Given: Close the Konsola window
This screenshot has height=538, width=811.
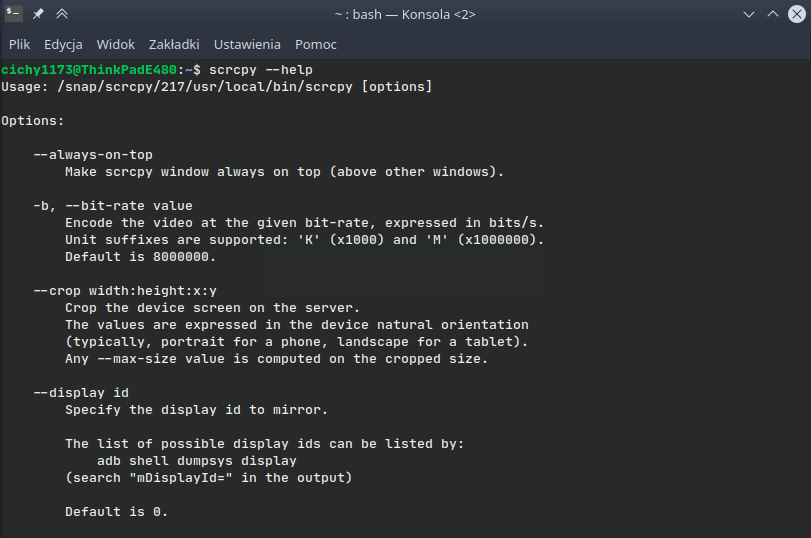Looking at the screenshot, I should click(x=795, y=15).
